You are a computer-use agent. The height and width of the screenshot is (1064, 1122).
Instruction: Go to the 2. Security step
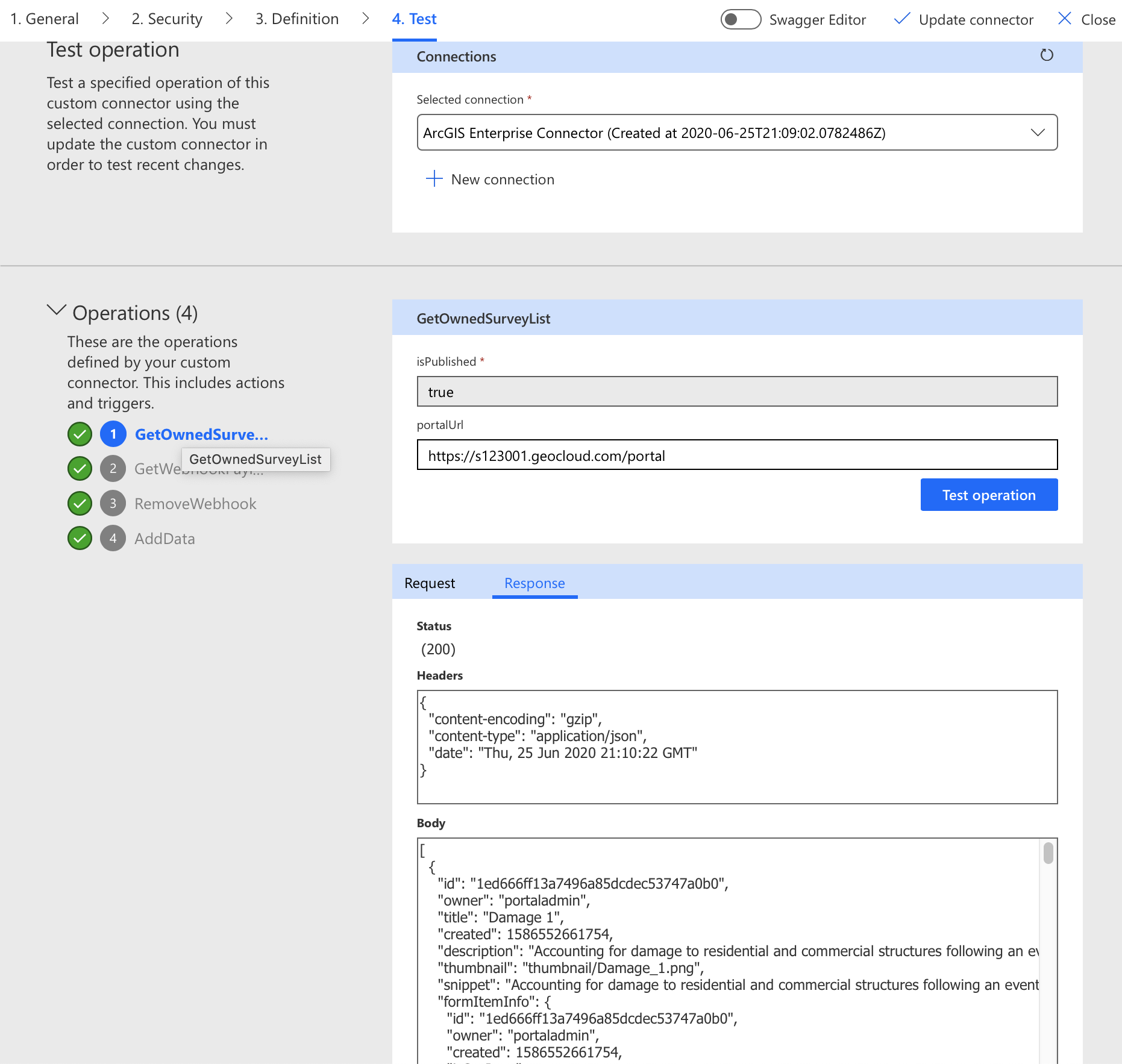[x=167, y=19]
